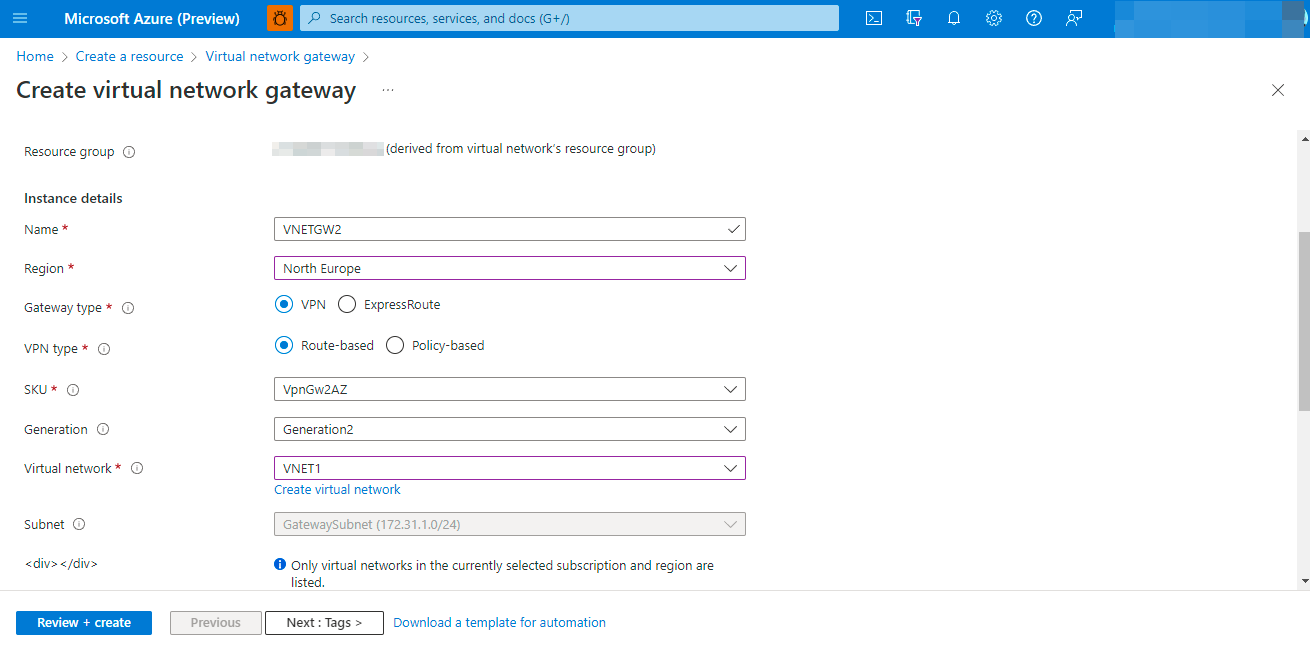Click info icon next to Generation
This screenshot has height=650, width=1310.
pyautogui.click(x=103, y=429)
